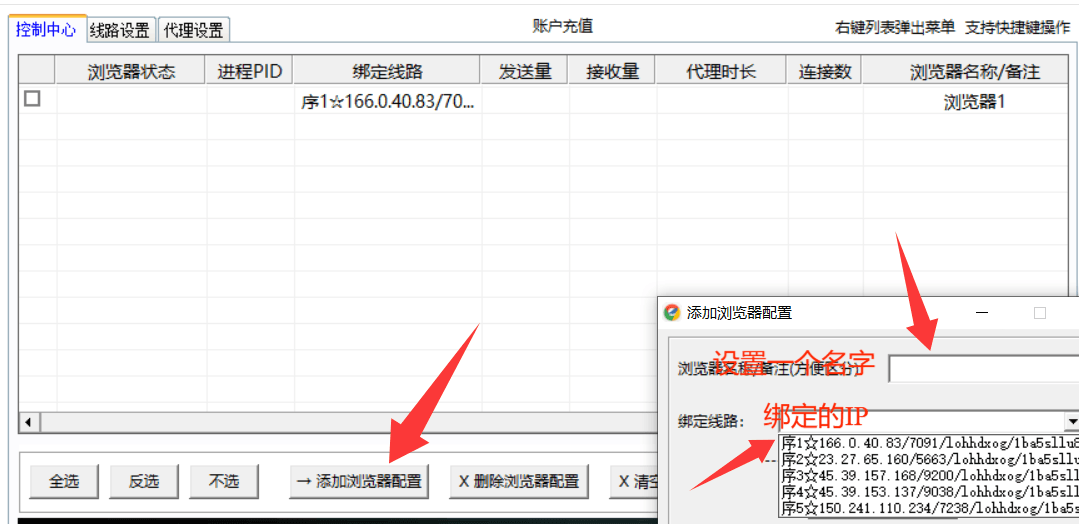Click the 全选 button
This screenshot has width=1079, height=524.
pos(64,481)
